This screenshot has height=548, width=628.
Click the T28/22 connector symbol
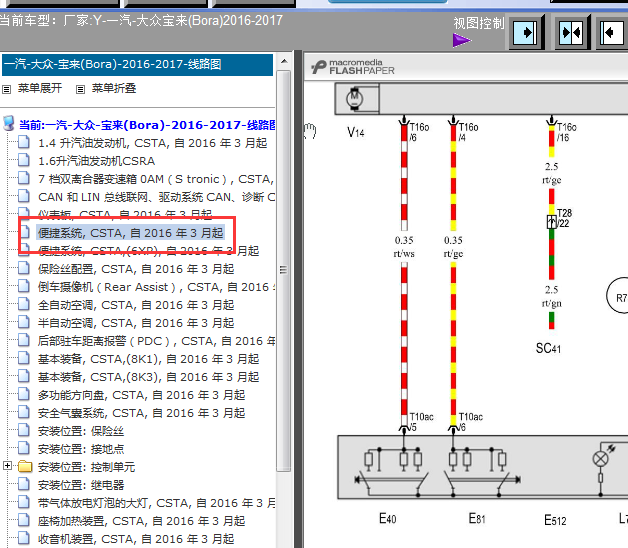click(552, 222)
